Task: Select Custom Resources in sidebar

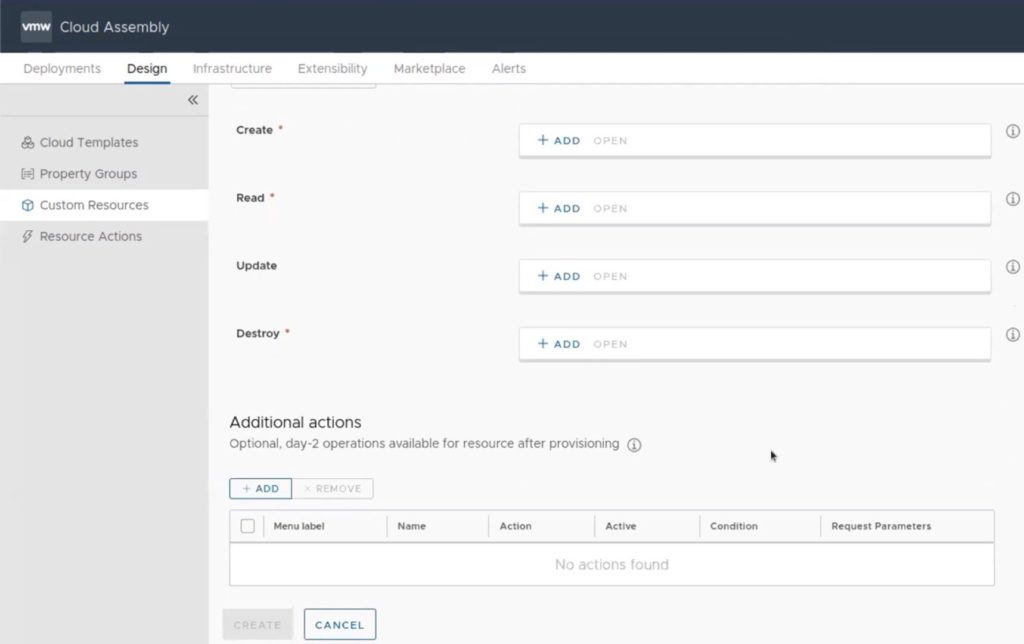Action: (93, 205)
